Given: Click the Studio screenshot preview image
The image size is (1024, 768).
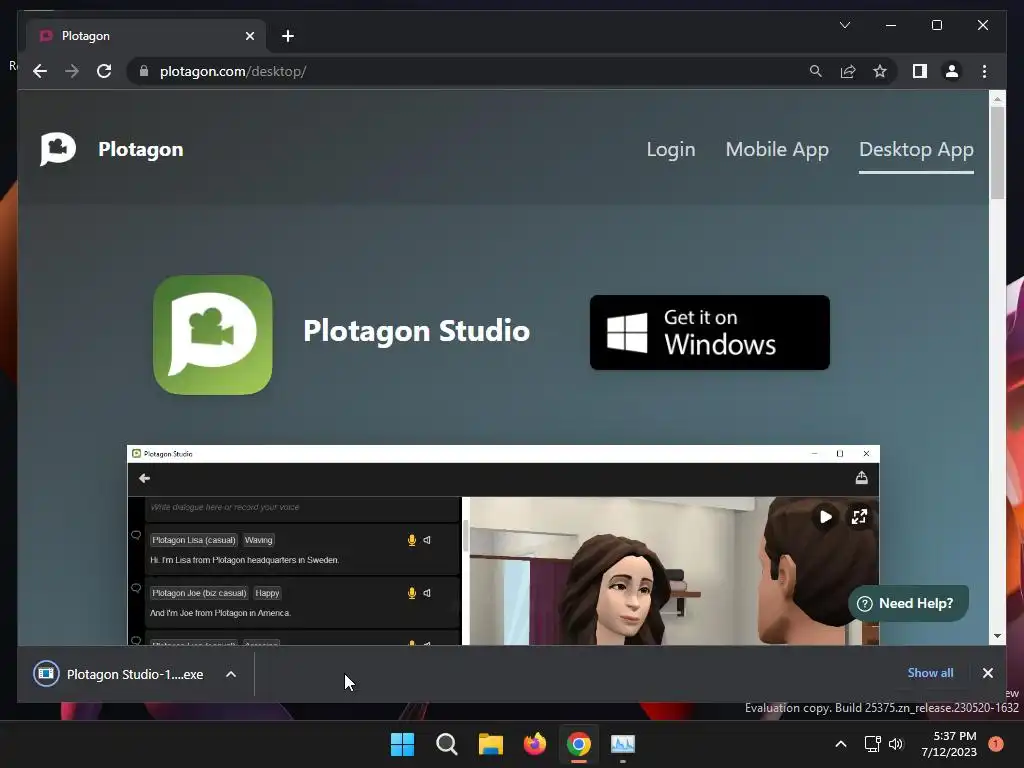Looking at the screenshot, I should tap(503, 545).
